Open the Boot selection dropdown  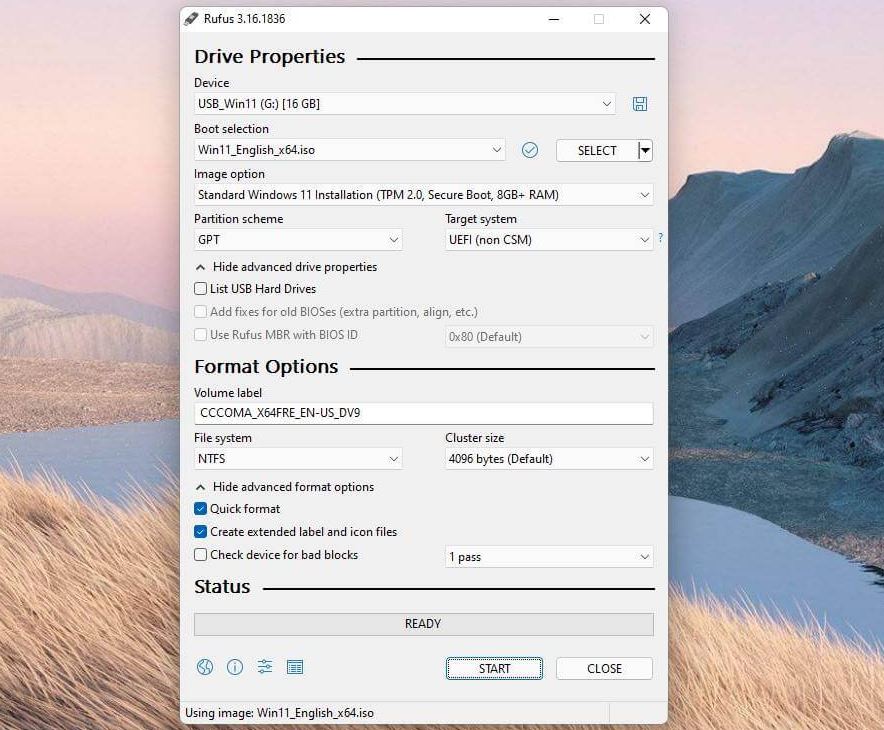(x=350, y=150)
